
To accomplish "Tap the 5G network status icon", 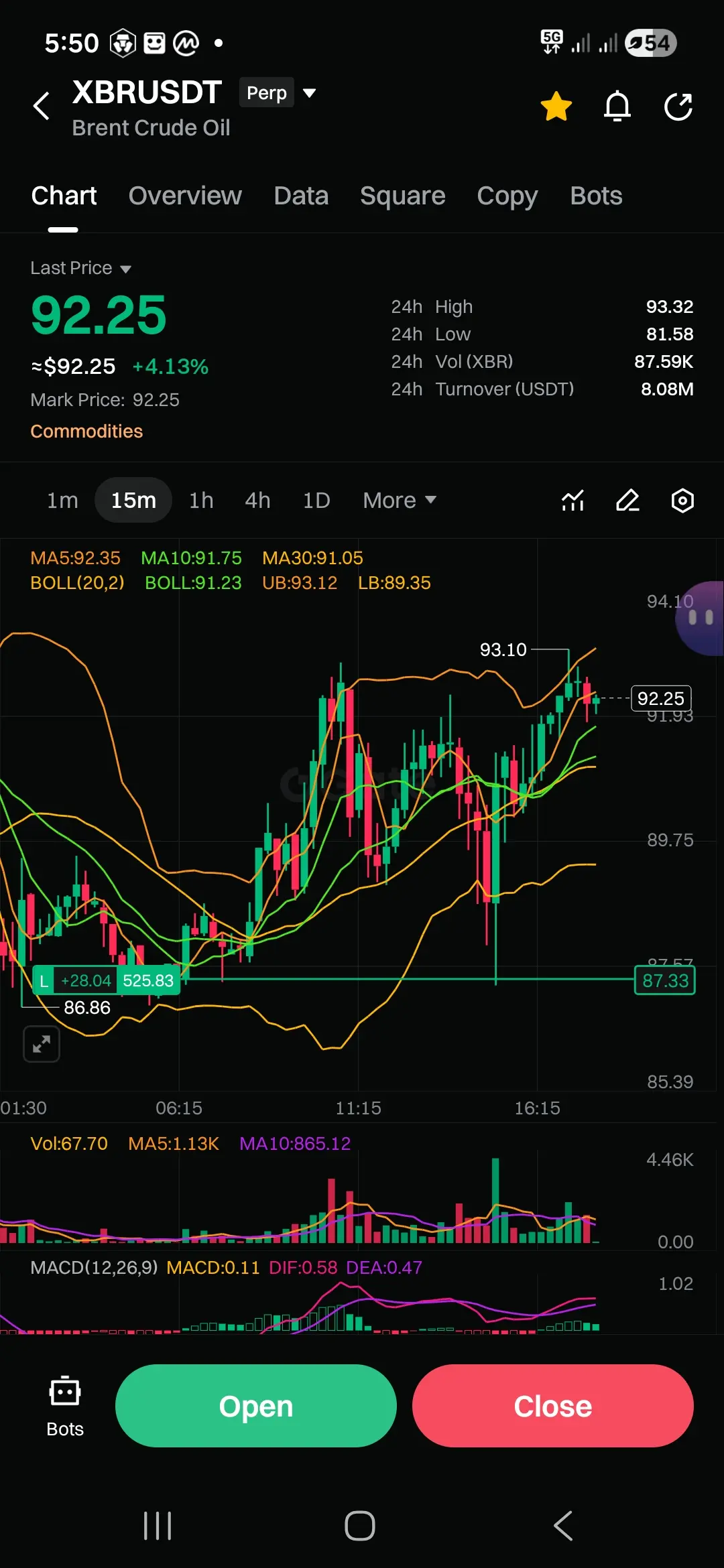I will tap(552, 42).
